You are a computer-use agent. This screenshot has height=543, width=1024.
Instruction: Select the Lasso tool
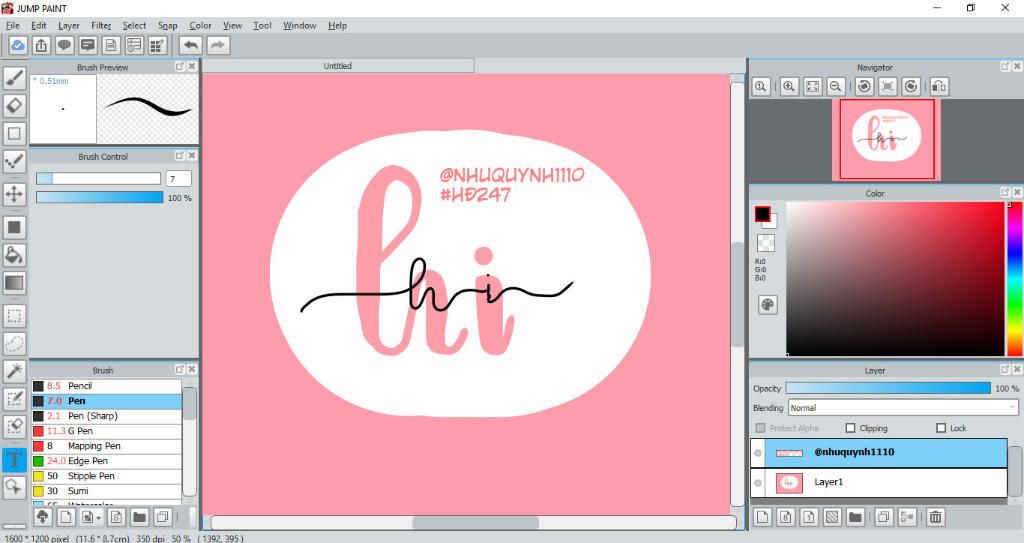[x=14, y=344]
